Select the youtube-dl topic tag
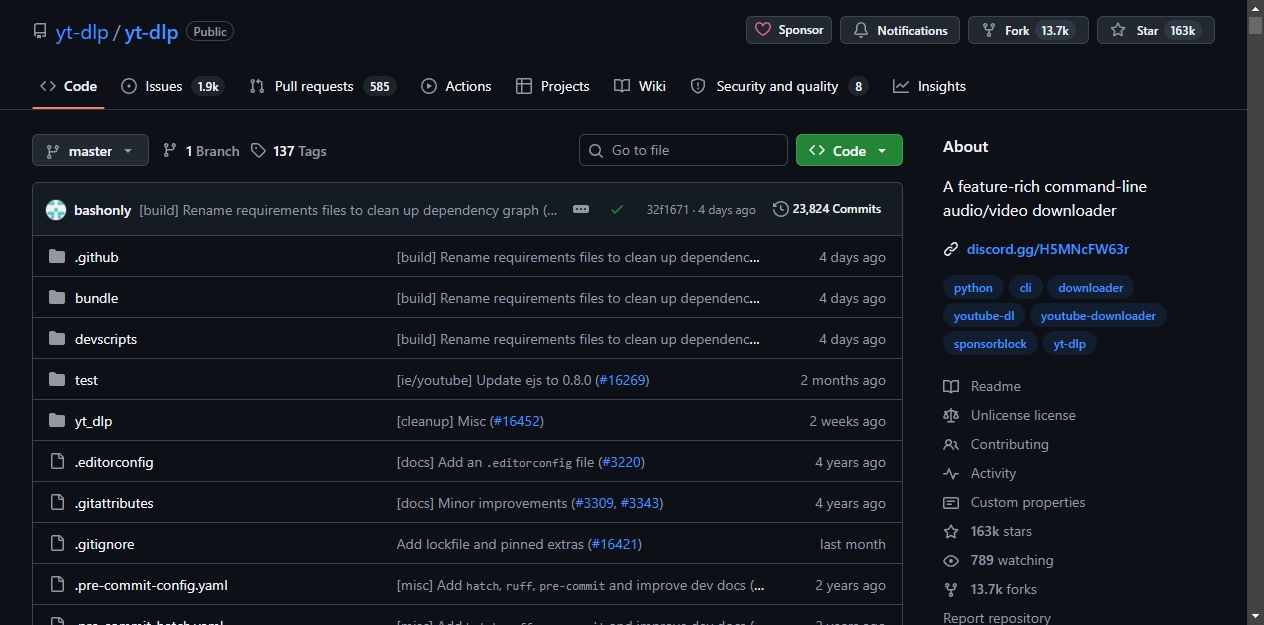The height and width of the screenshot is (625, 1264). 983,316
